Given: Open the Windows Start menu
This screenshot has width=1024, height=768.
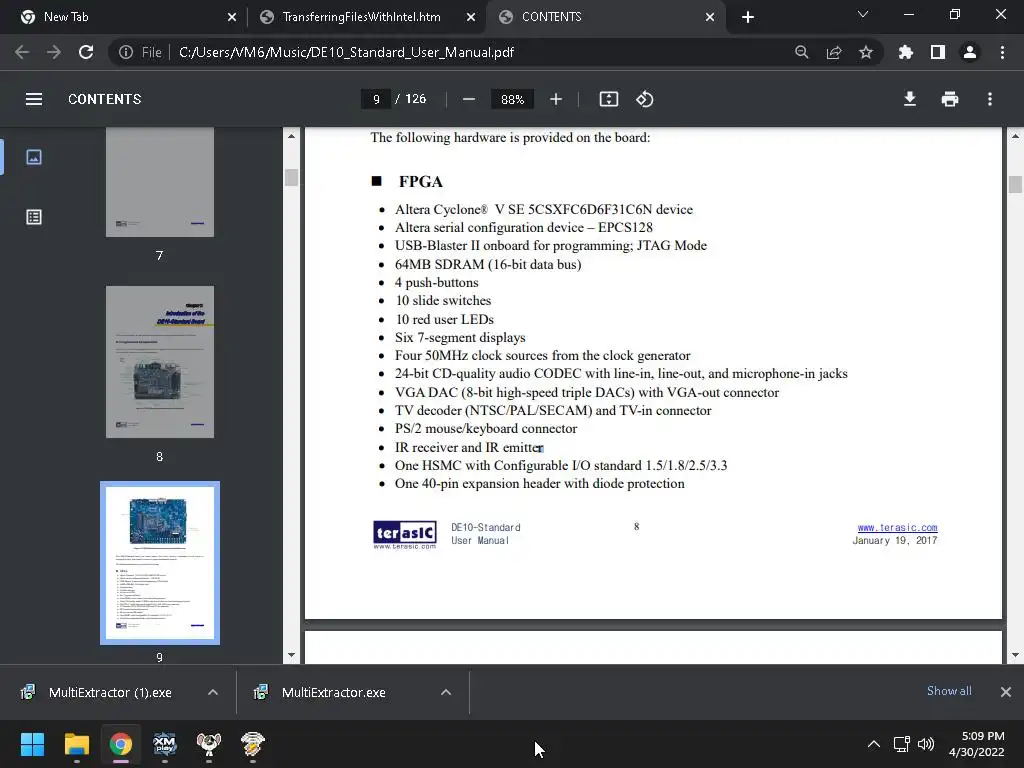Looking at the screenshot, I should click(x=32, y=744).
